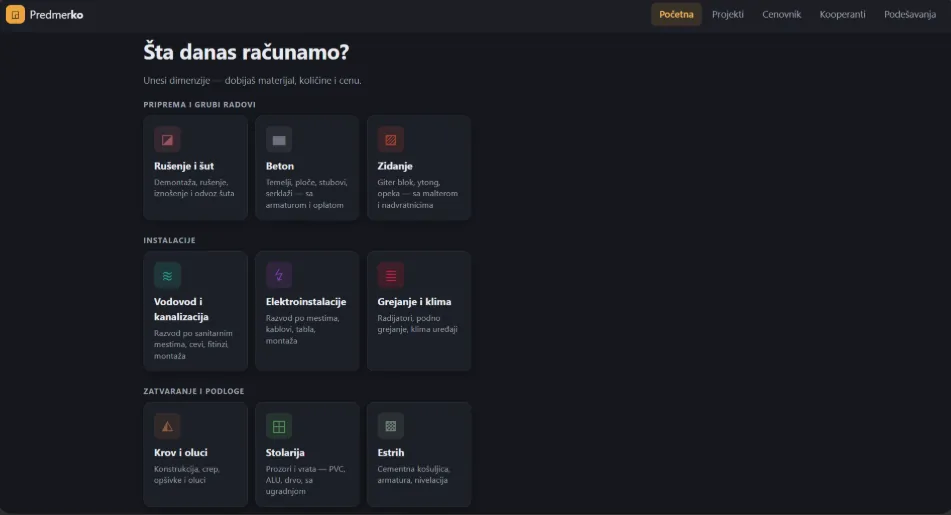Viewport: 951px width, 515px height.
Task: Click the Stolarija window icon
Action: [x=279, y=426]
